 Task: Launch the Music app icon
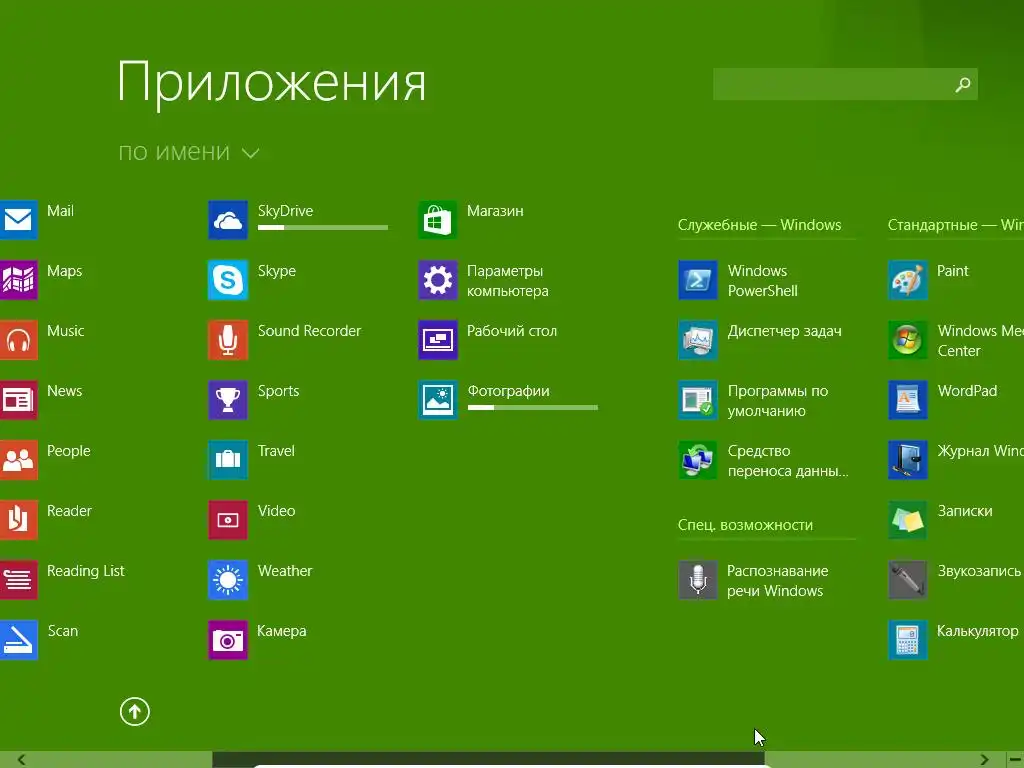pyautogui.click(x=18, y=340)
